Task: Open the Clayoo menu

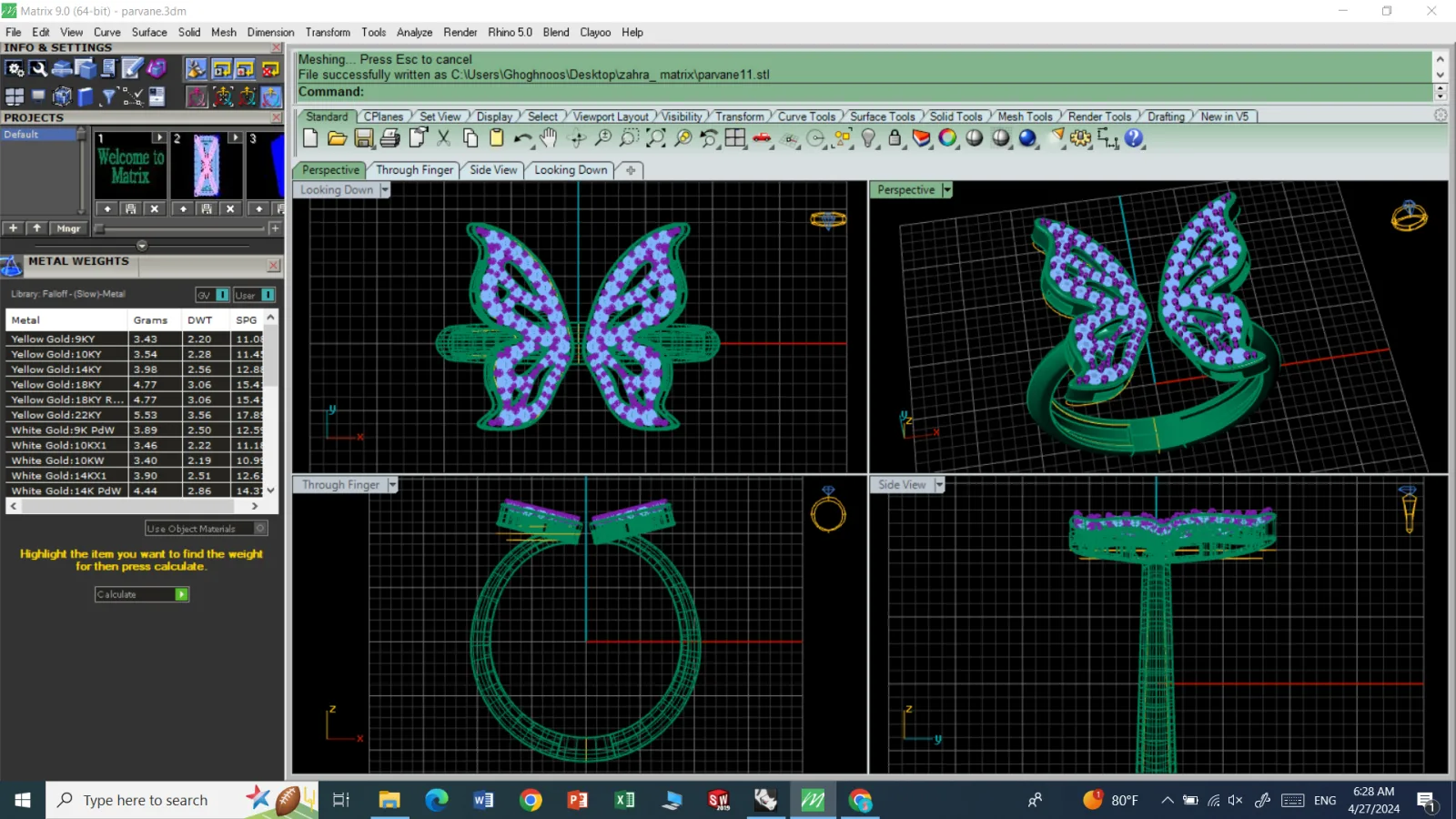Action: 595,32
